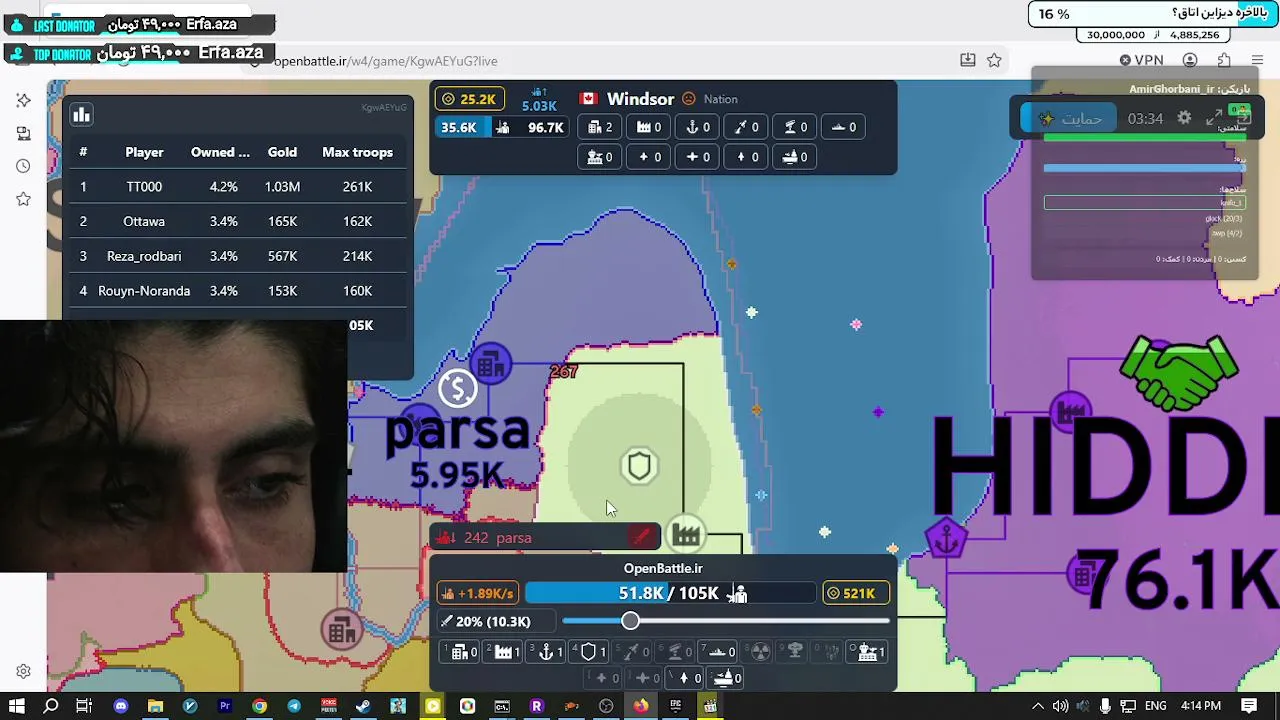
Task: Click the City build button in build bar
Action: click(x=461, y=652)
